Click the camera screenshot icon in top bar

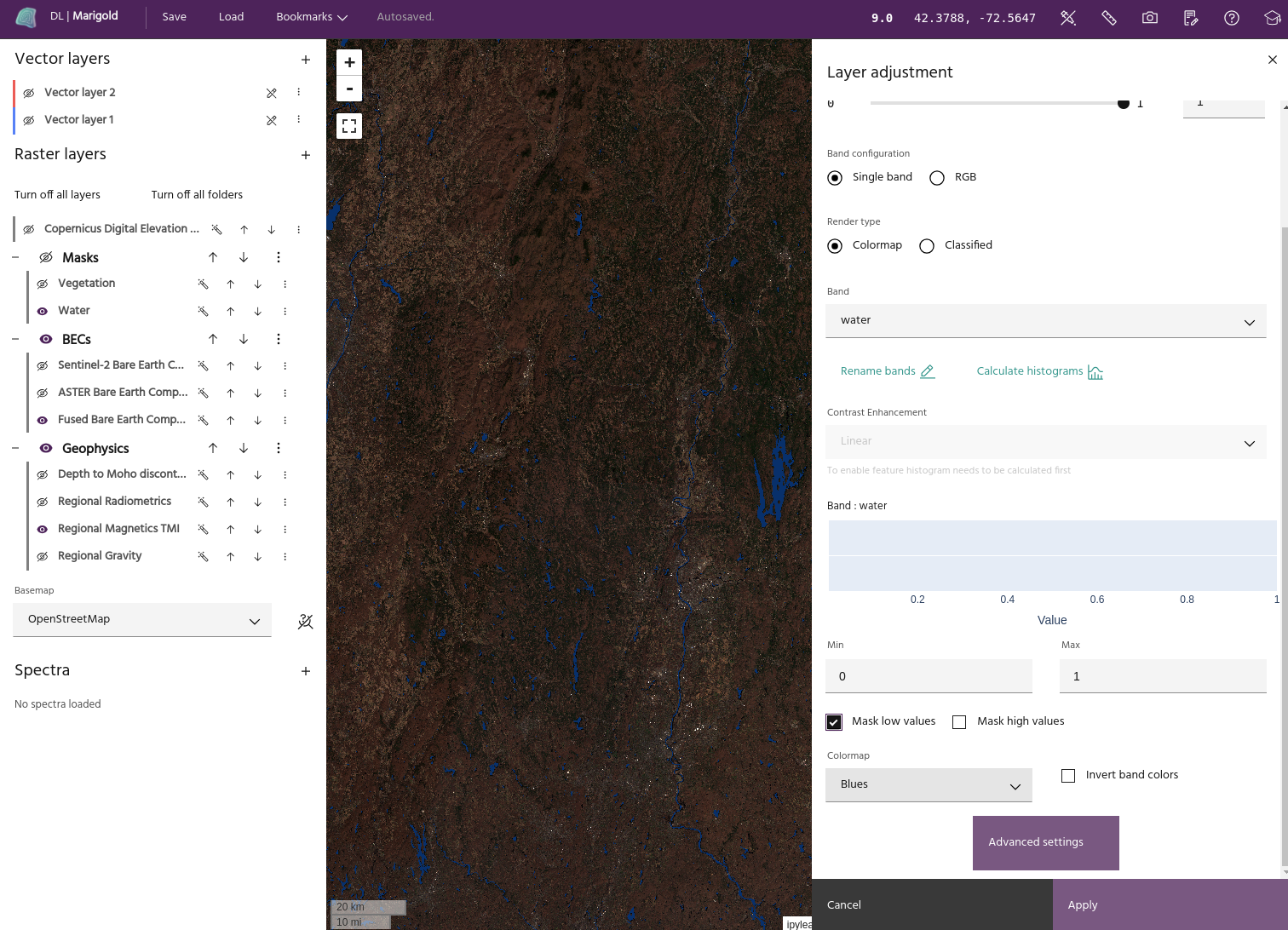coord(1149,18)
